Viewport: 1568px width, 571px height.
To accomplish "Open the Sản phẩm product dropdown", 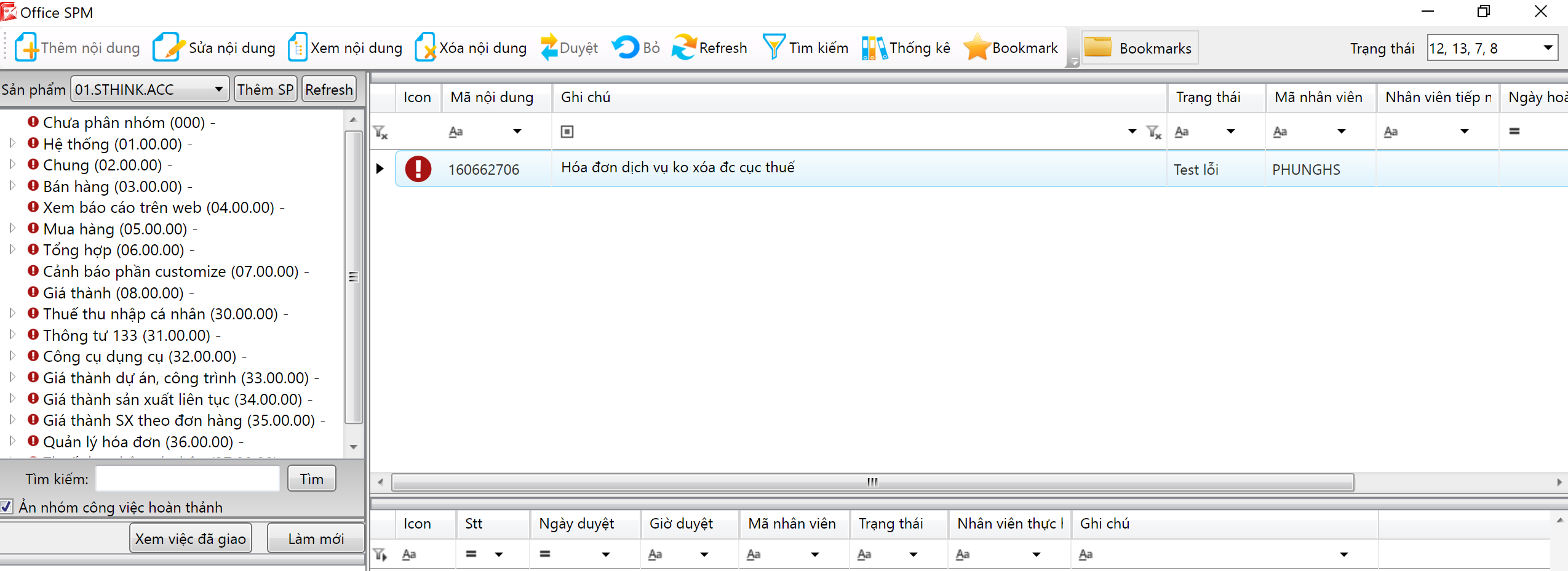I will pyautogui.click(x=219, y=89).
